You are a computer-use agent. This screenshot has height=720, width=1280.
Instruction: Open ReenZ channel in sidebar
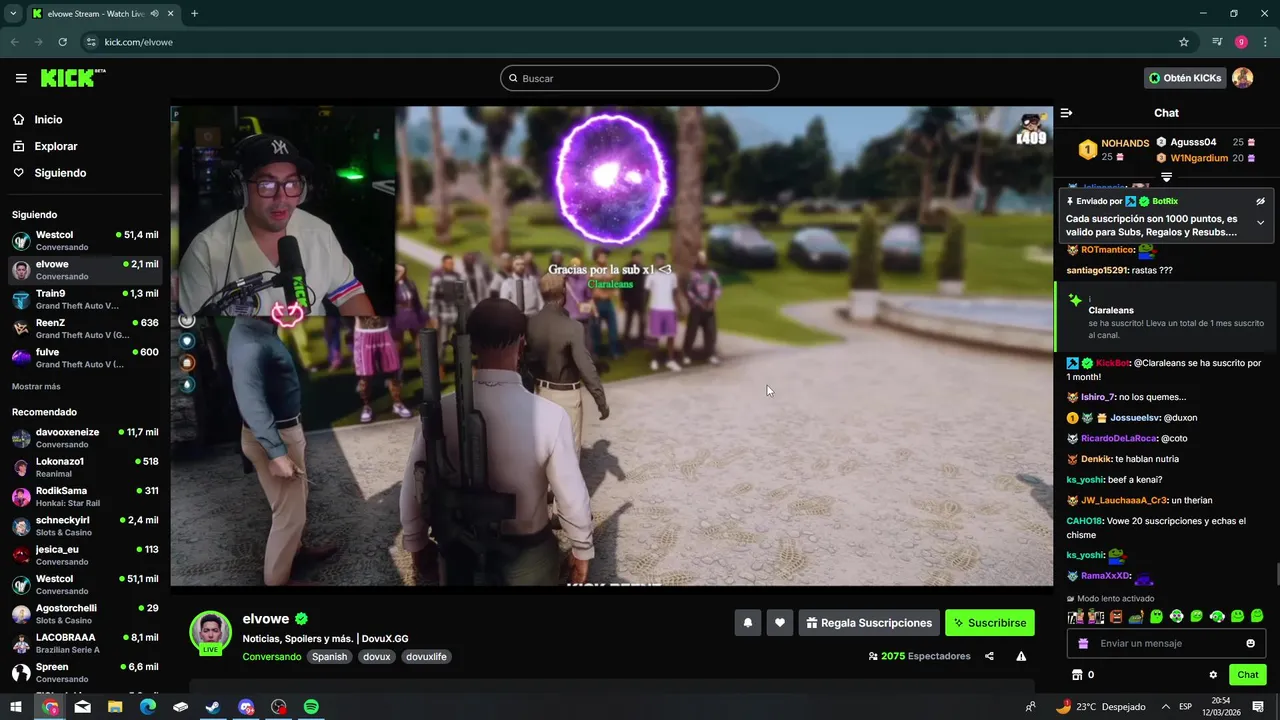(85, 329)
